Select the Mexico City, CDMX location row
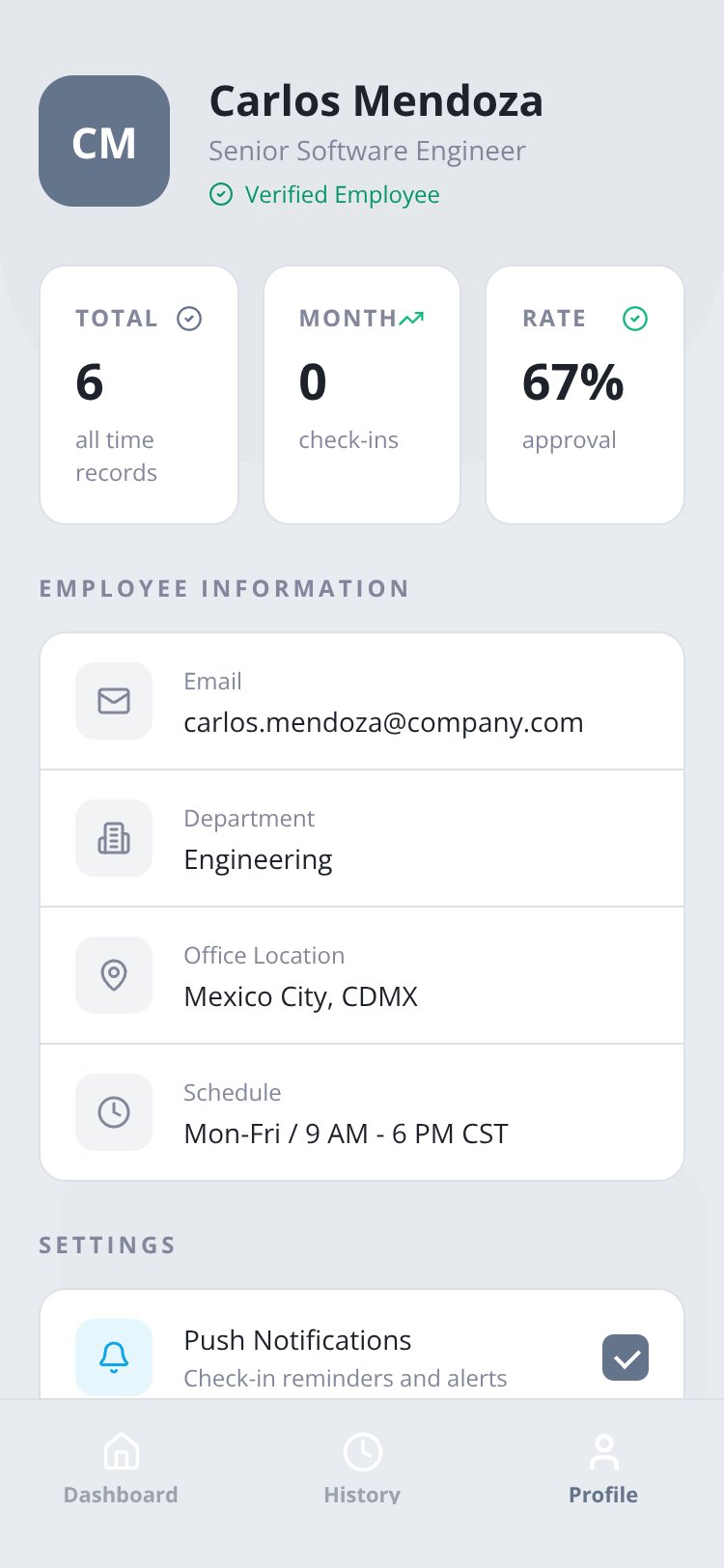The width and height of the screenshot is (724, 1568). (x=362, y=975)
